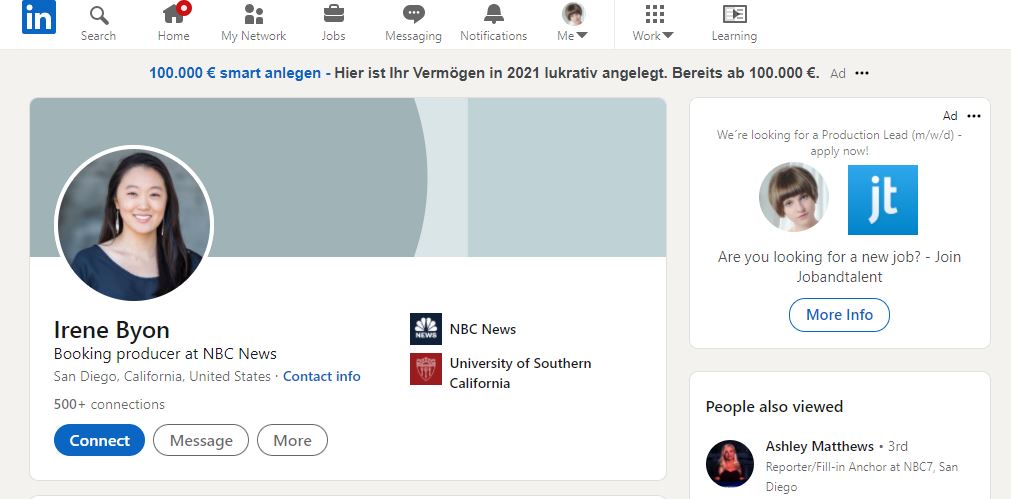Open Ashley Matthews profile thumbnail
Image resolution: width=1011 pixels, height=499 pixels.
[x=730, y=464]
